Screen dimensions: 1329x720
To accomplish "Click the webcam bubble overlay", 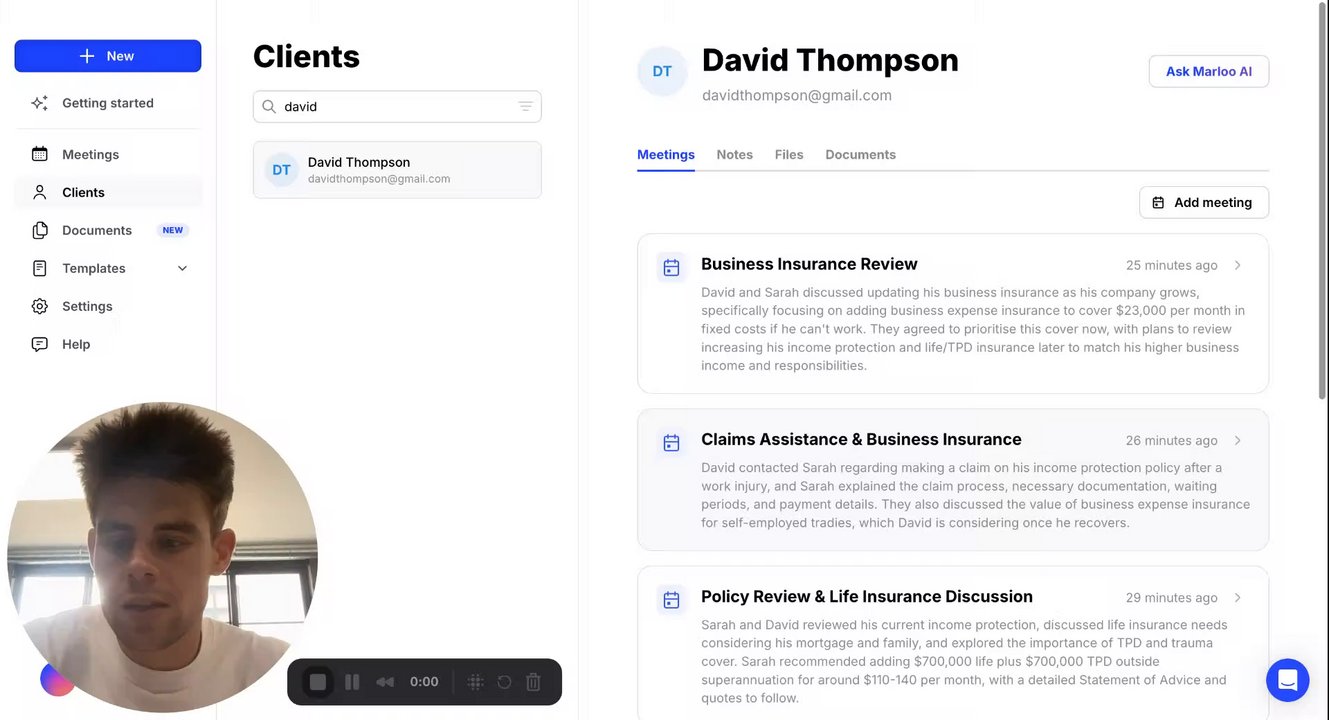I will [x=162, y=557].
